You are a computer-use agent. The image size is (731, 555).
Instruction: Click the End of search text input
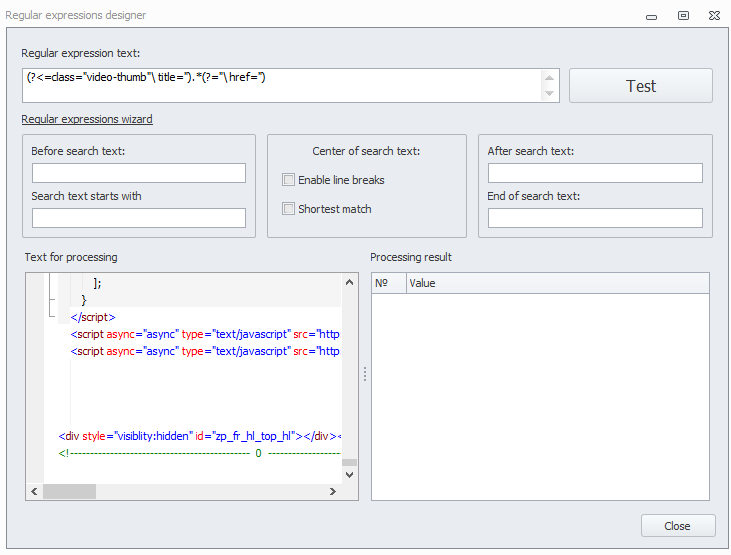pyautogui.click(x=595, y=218)
